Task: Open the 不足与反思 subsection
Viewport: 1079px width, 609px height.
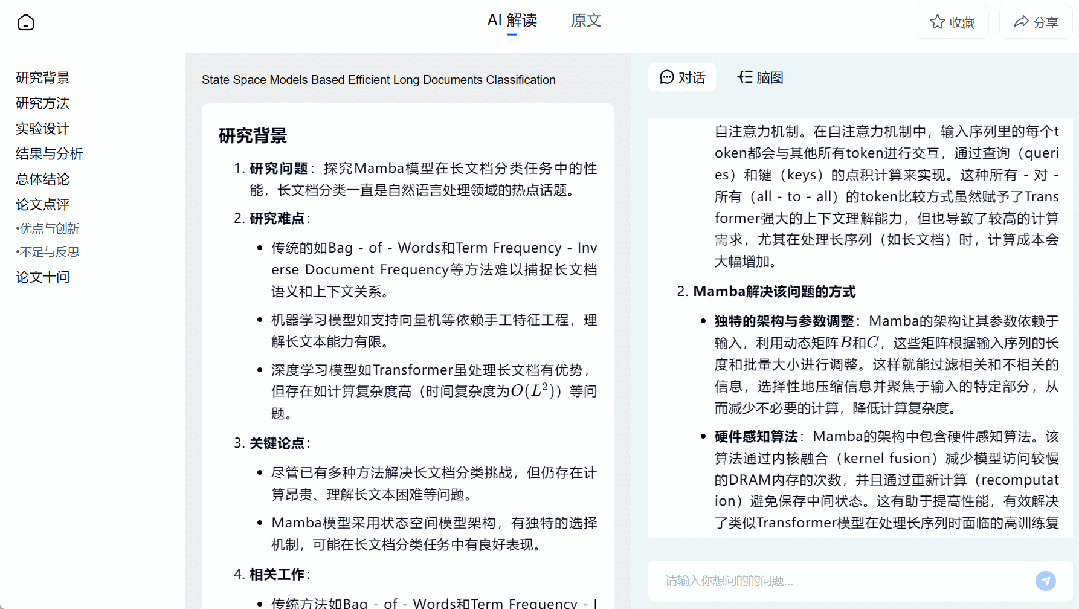Action: click(x=48, y=252)
